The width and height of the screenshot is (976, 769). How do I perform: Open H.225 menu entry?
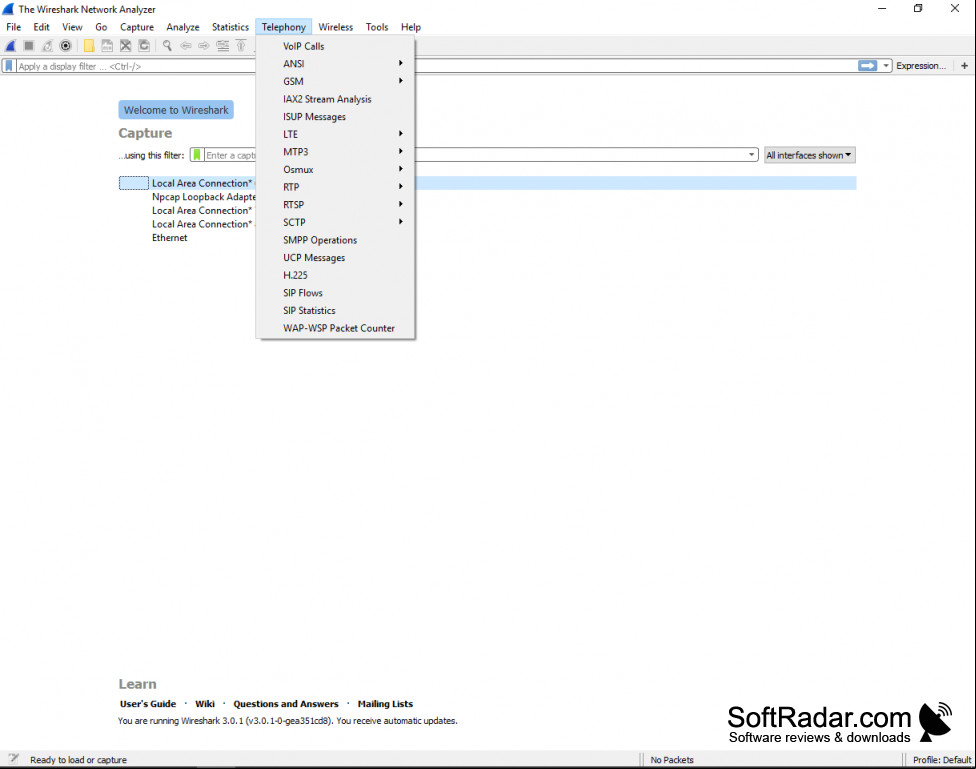(x=336, y=275)
